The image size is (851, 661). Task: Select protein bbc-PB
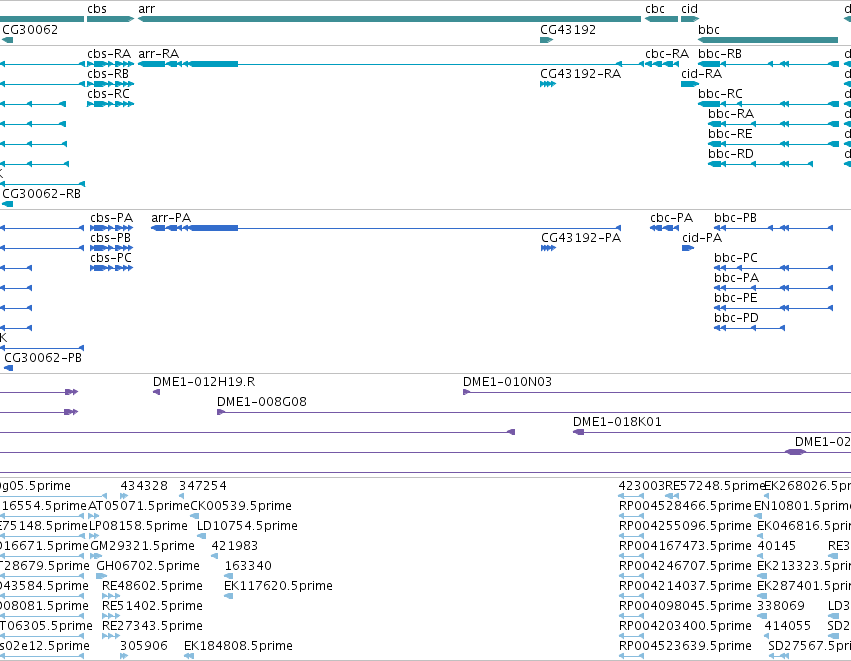pyautogui.click(x=773, y=228)
